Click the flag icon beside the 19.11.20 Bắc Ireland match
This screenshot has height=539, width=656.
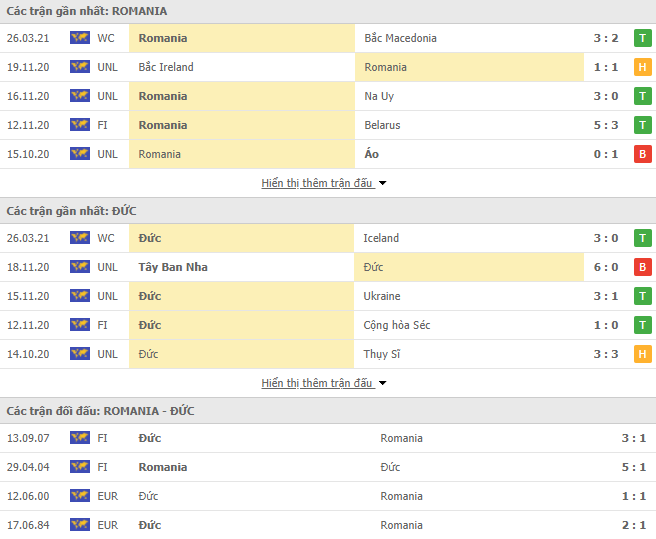pyautogui.click(x=79, y=67)
